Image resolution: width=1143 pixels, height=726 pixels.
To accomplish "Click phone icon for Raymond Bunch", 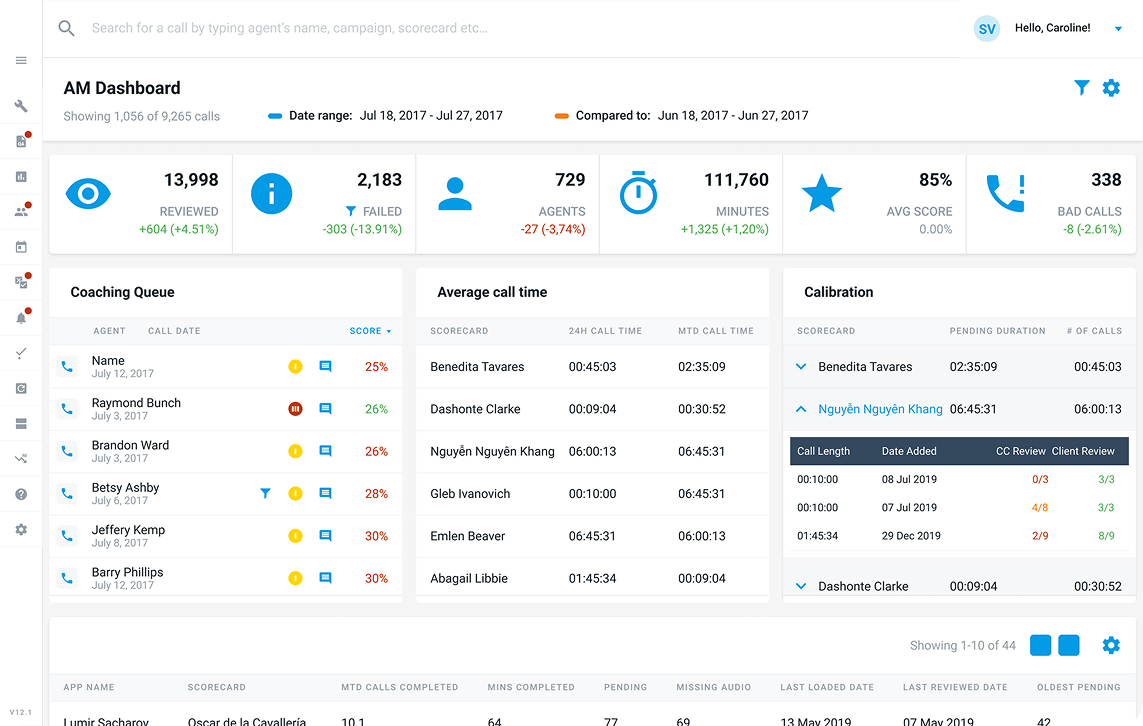I will [x=67, y=409].
